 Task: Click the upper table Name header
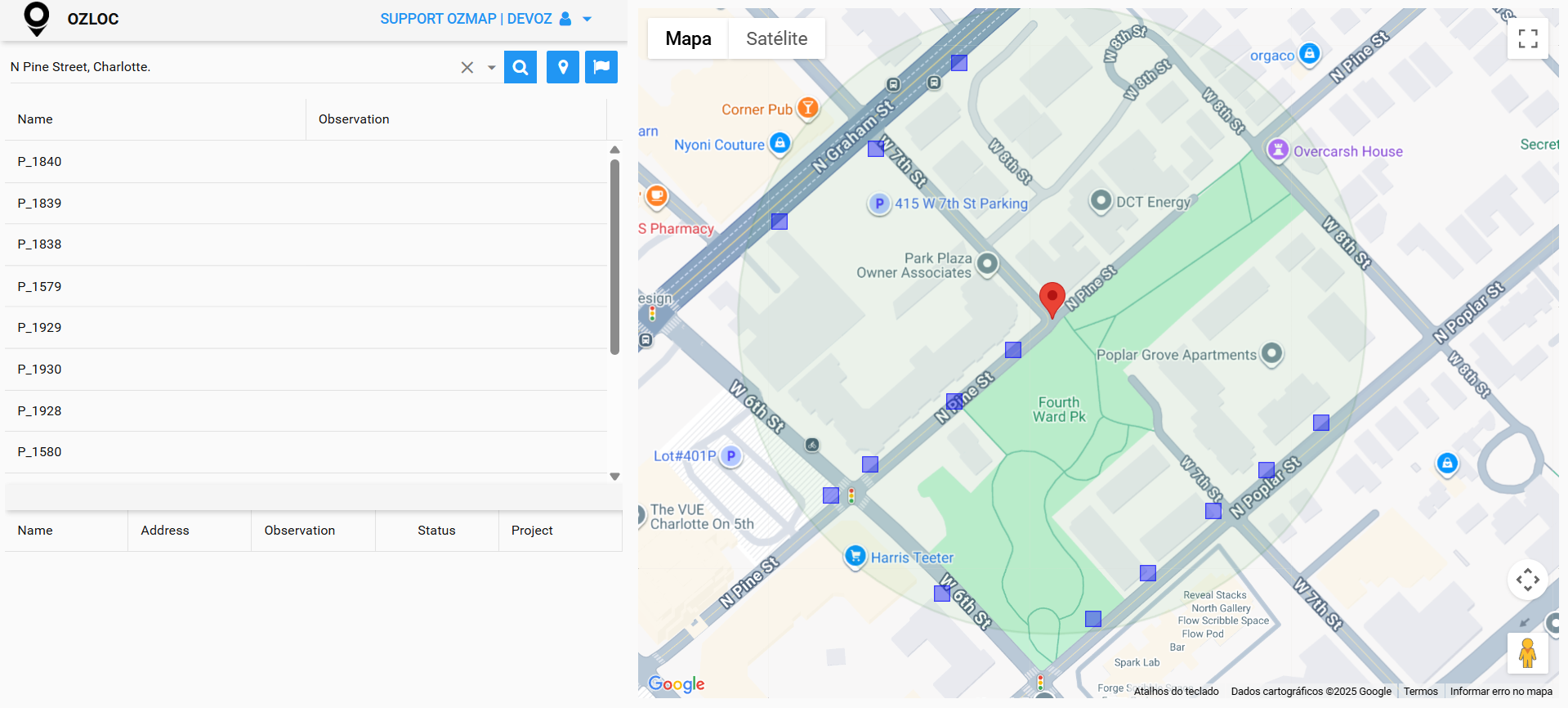155,119
